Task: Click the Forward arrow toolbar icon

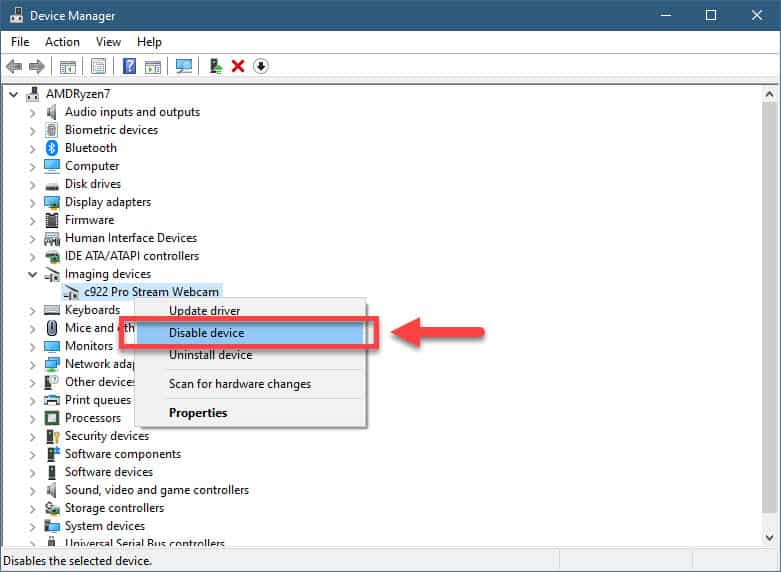Action: coord(37,66)
